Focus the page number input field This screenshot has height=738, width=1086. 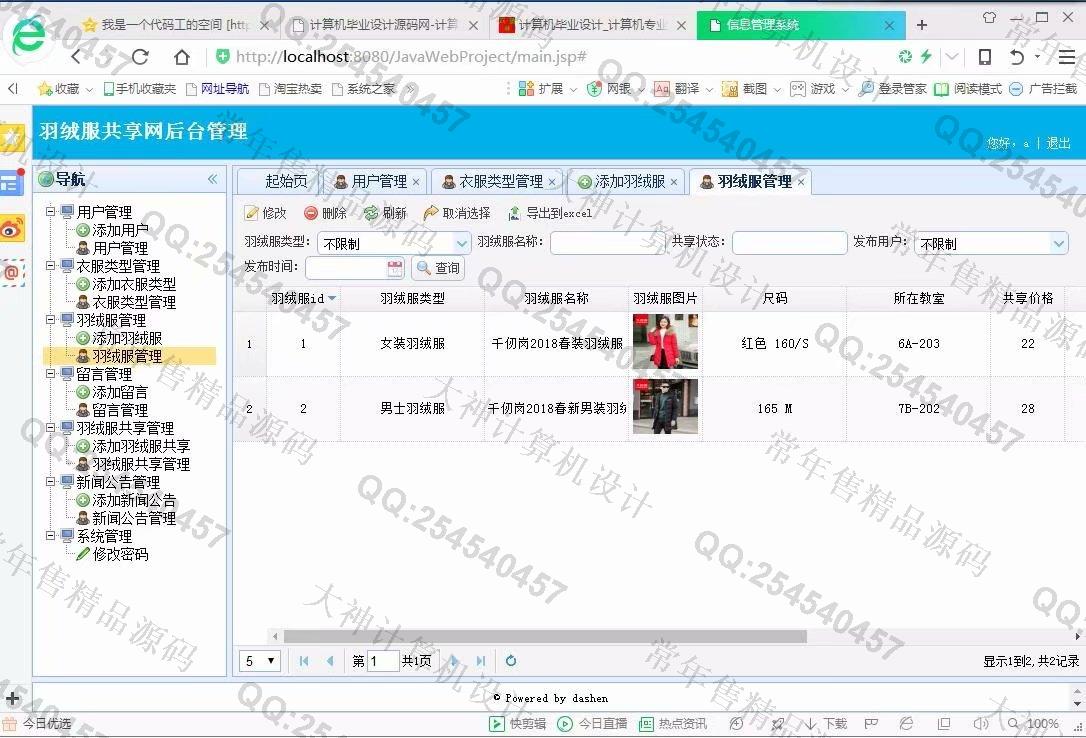(382, 661)
